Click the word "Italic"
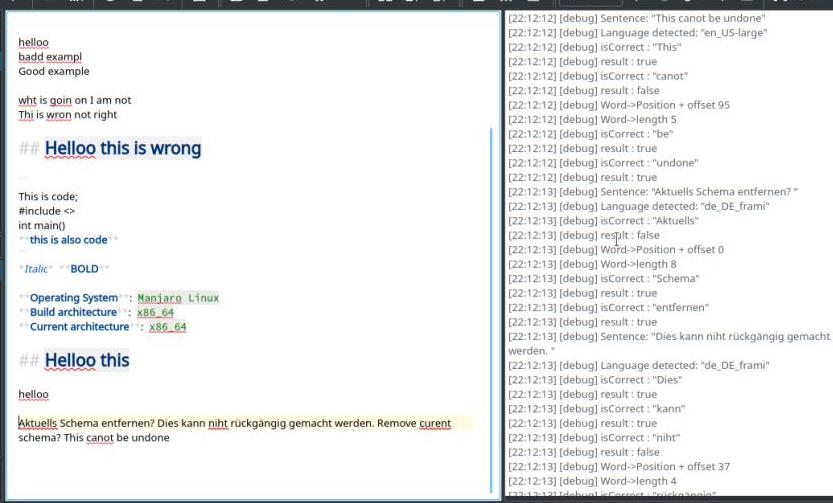Image resolution: width=833 pixels, height=503 pixels. coord(36,269)
